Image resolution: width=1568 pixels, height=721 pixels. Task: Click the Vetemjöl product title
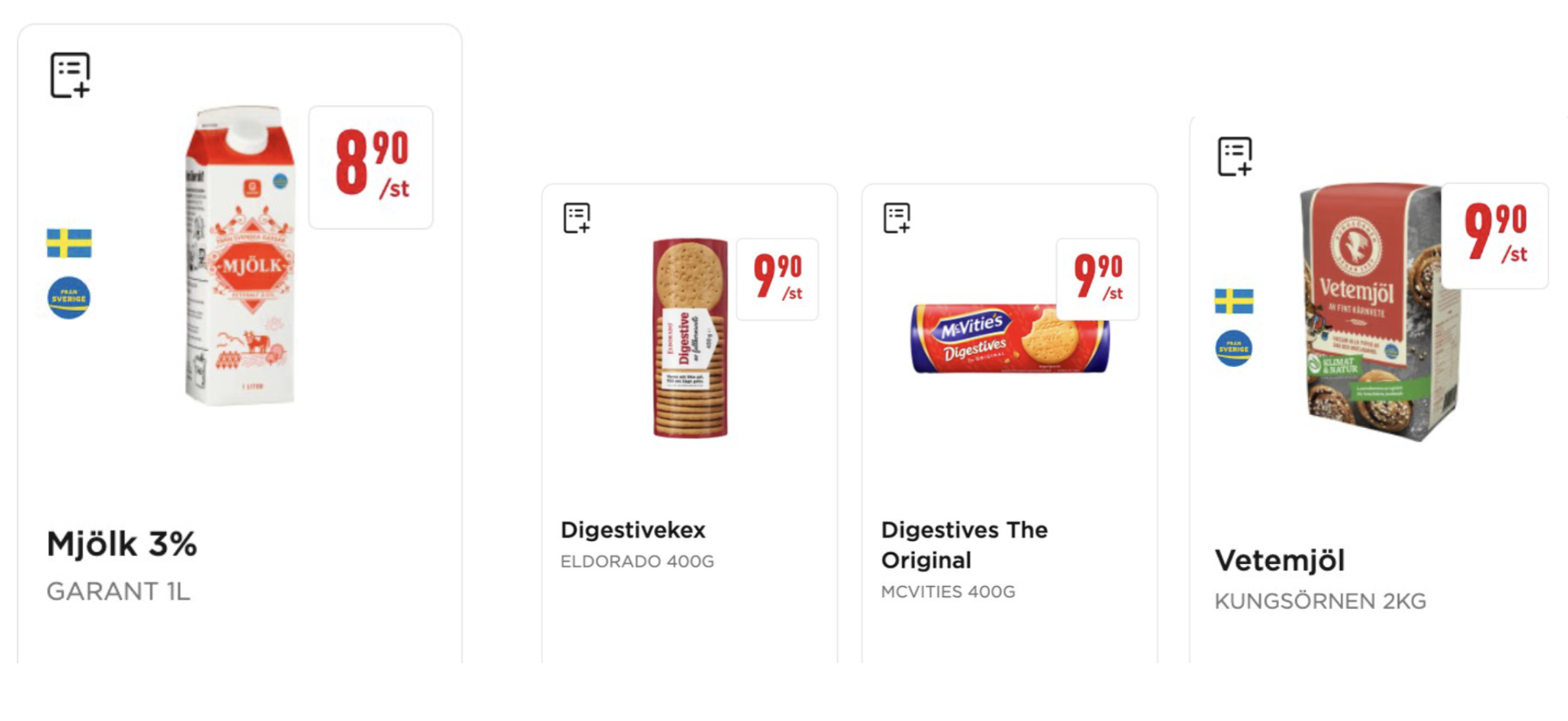(1279, 560)
